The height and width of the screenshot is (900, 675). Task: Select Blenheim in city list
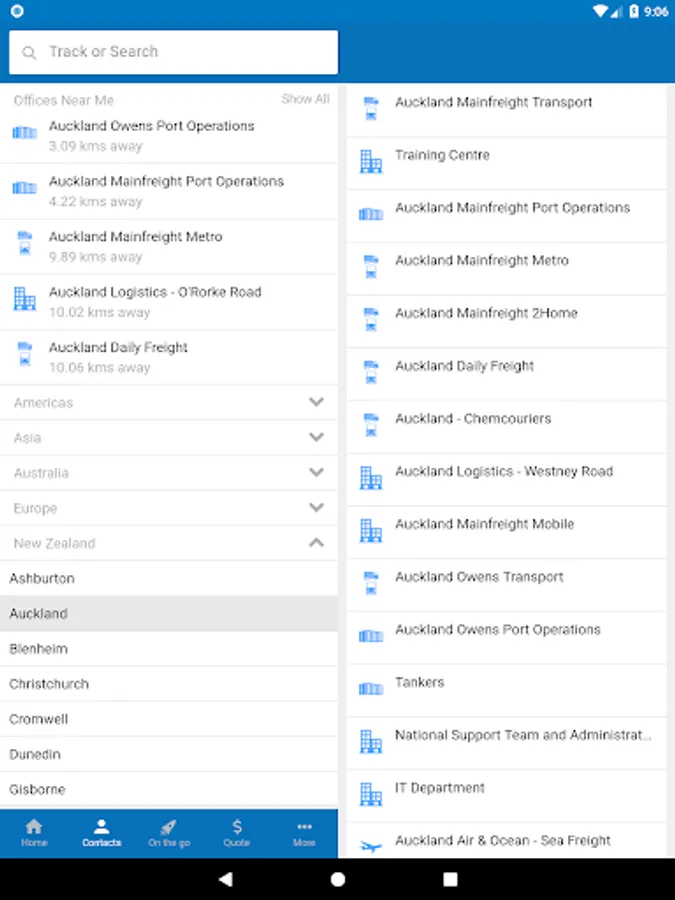click(x=169, y=649)
